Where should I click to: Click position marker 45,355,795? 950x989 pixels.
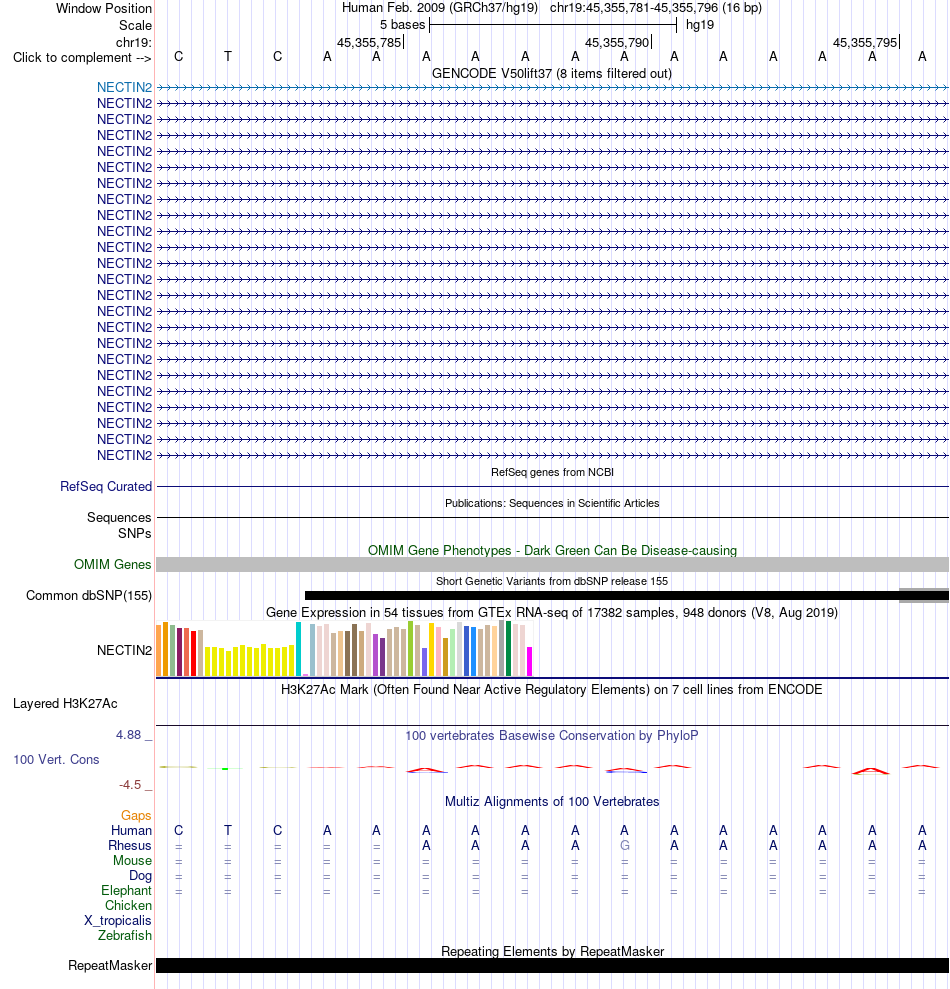(x=865, y=42)
